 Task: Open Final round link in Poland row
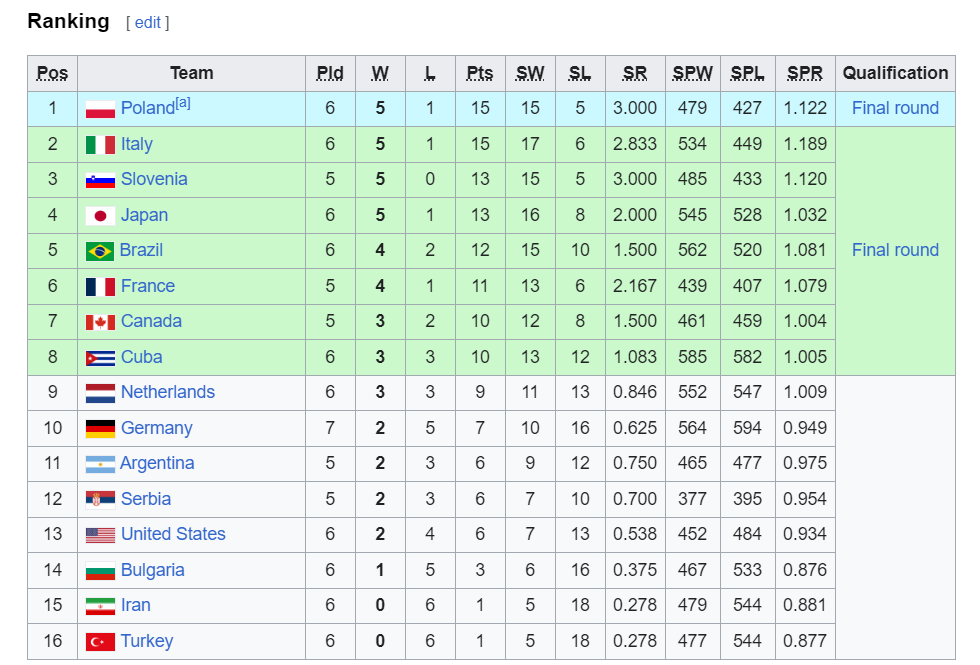point(895,108)
